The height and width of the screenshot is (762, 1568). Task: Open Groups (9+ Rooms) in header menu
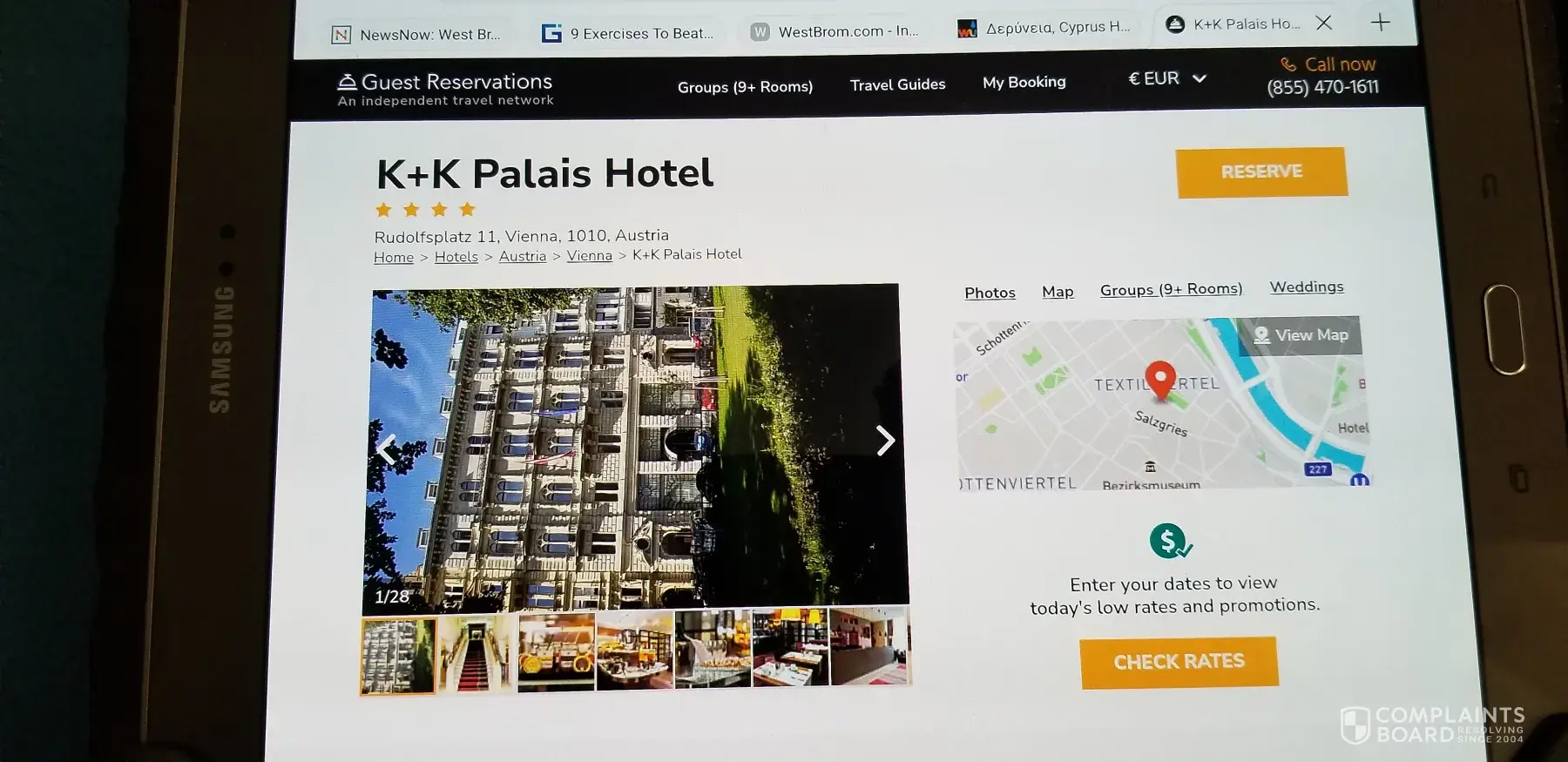(x=745, y=86)
